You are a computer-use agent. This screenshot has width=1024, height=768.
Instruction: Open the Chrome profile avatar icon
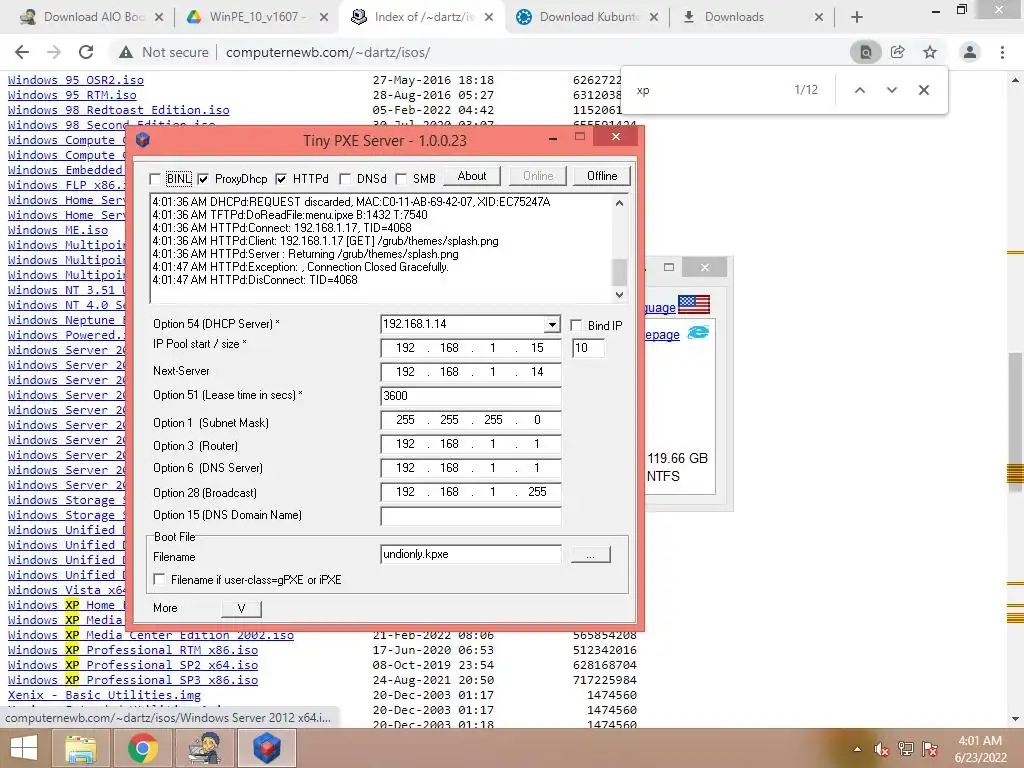[x=970, y=52]
